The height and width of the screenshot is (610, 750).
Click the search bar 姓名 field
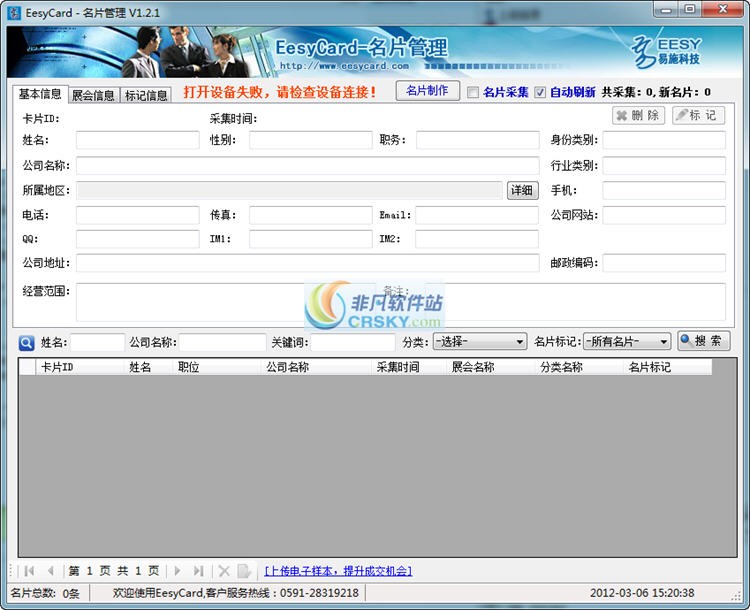tap(98, 343)
